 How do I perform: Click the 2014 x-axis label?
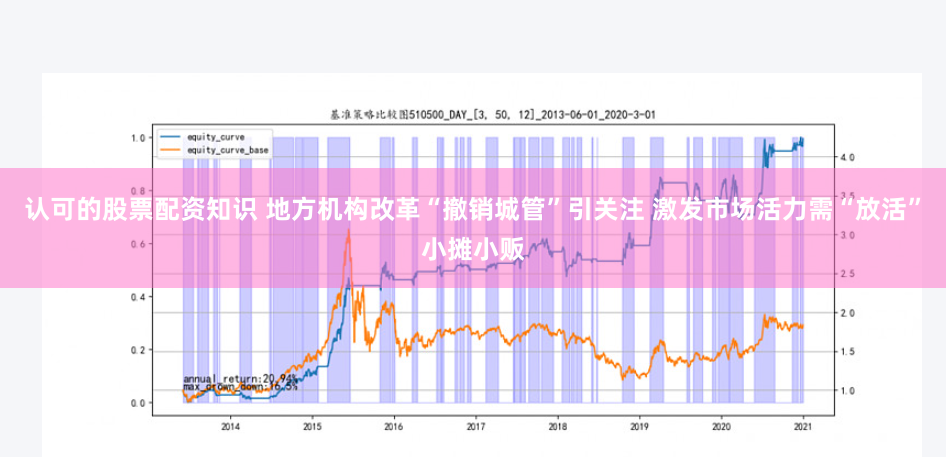[230, 426]
